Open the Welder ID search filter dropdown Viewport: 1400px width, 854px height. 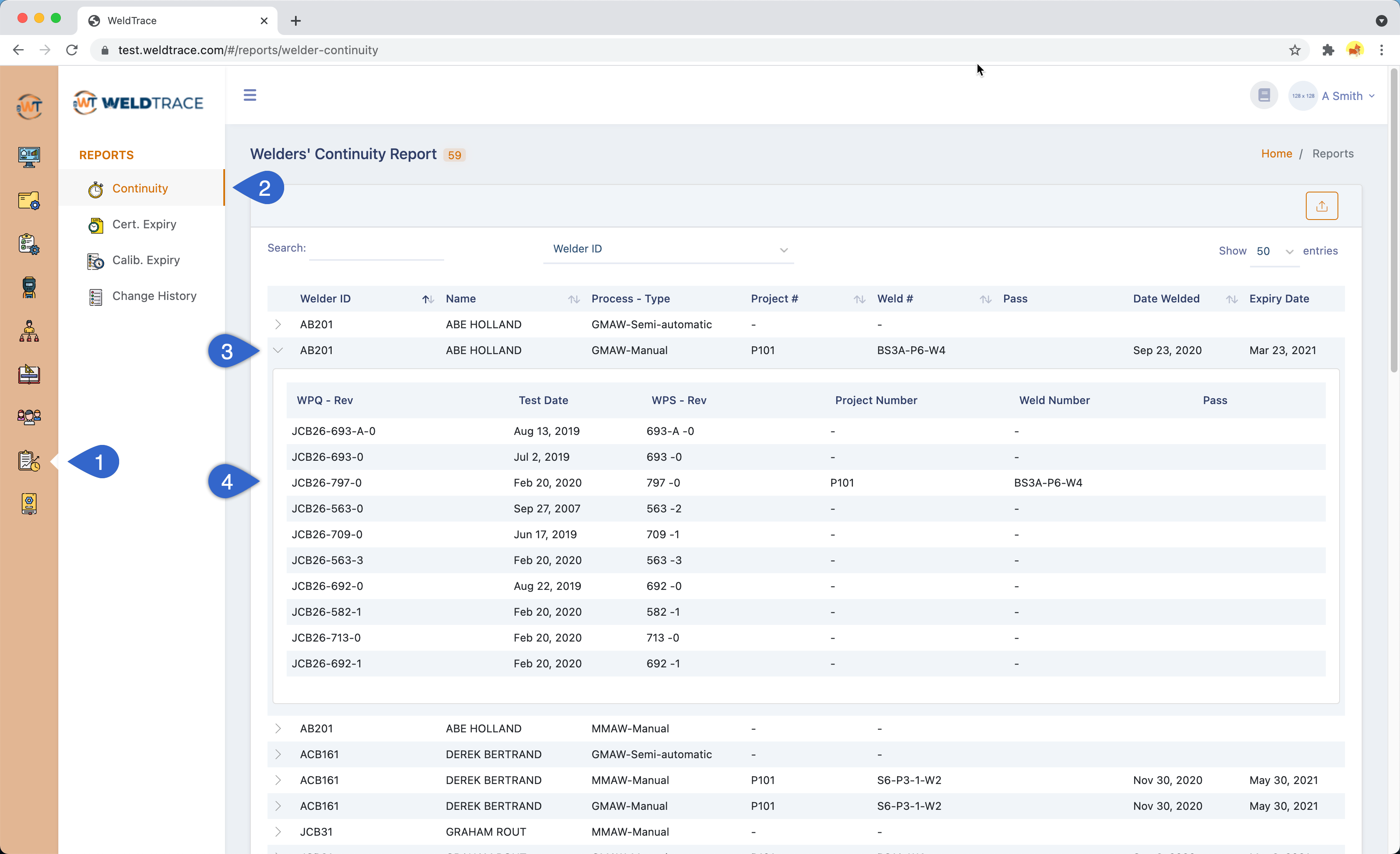pos(668,249)
